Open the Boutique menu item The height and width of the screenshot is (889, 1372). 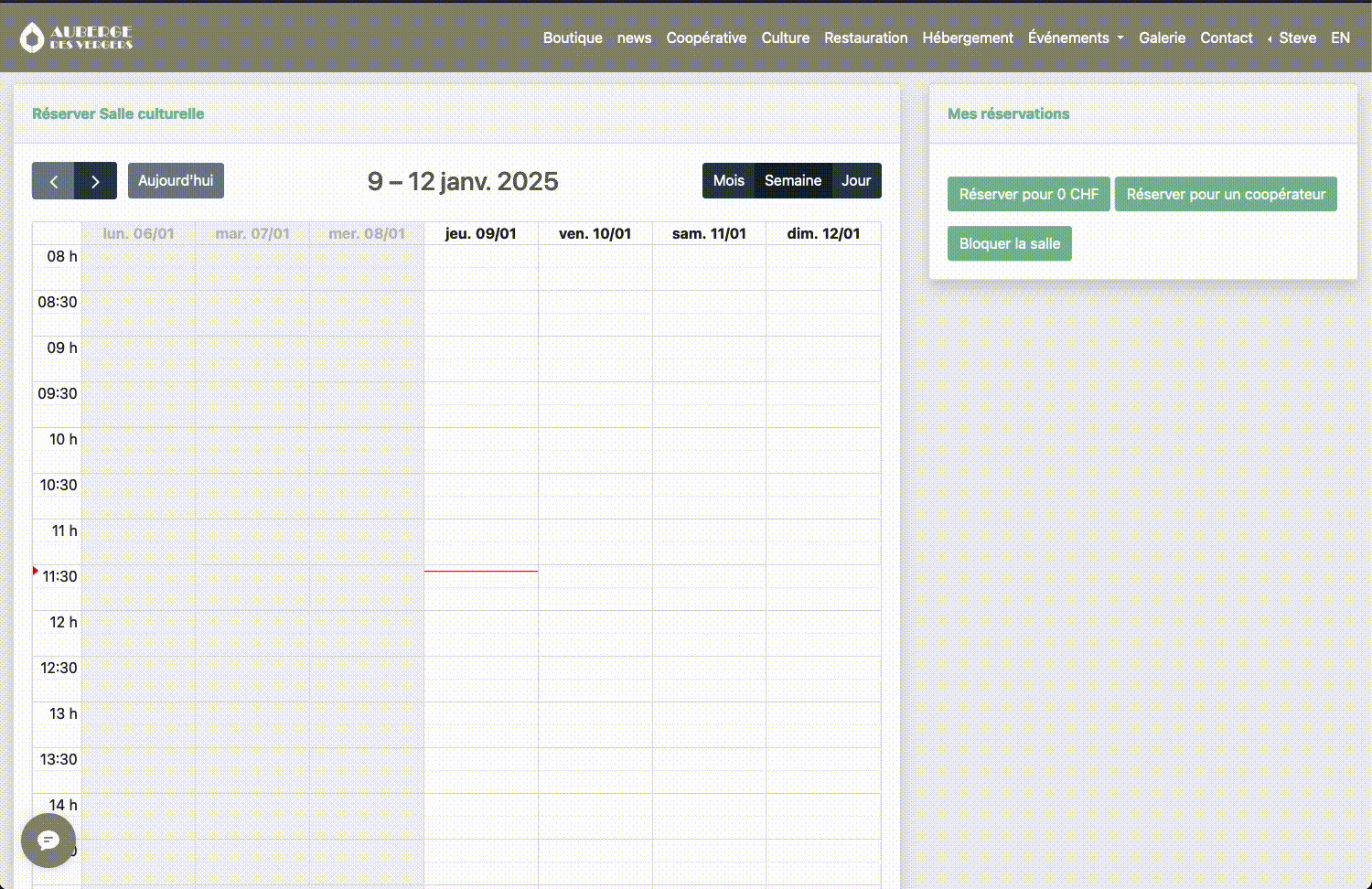pos(573,37)
